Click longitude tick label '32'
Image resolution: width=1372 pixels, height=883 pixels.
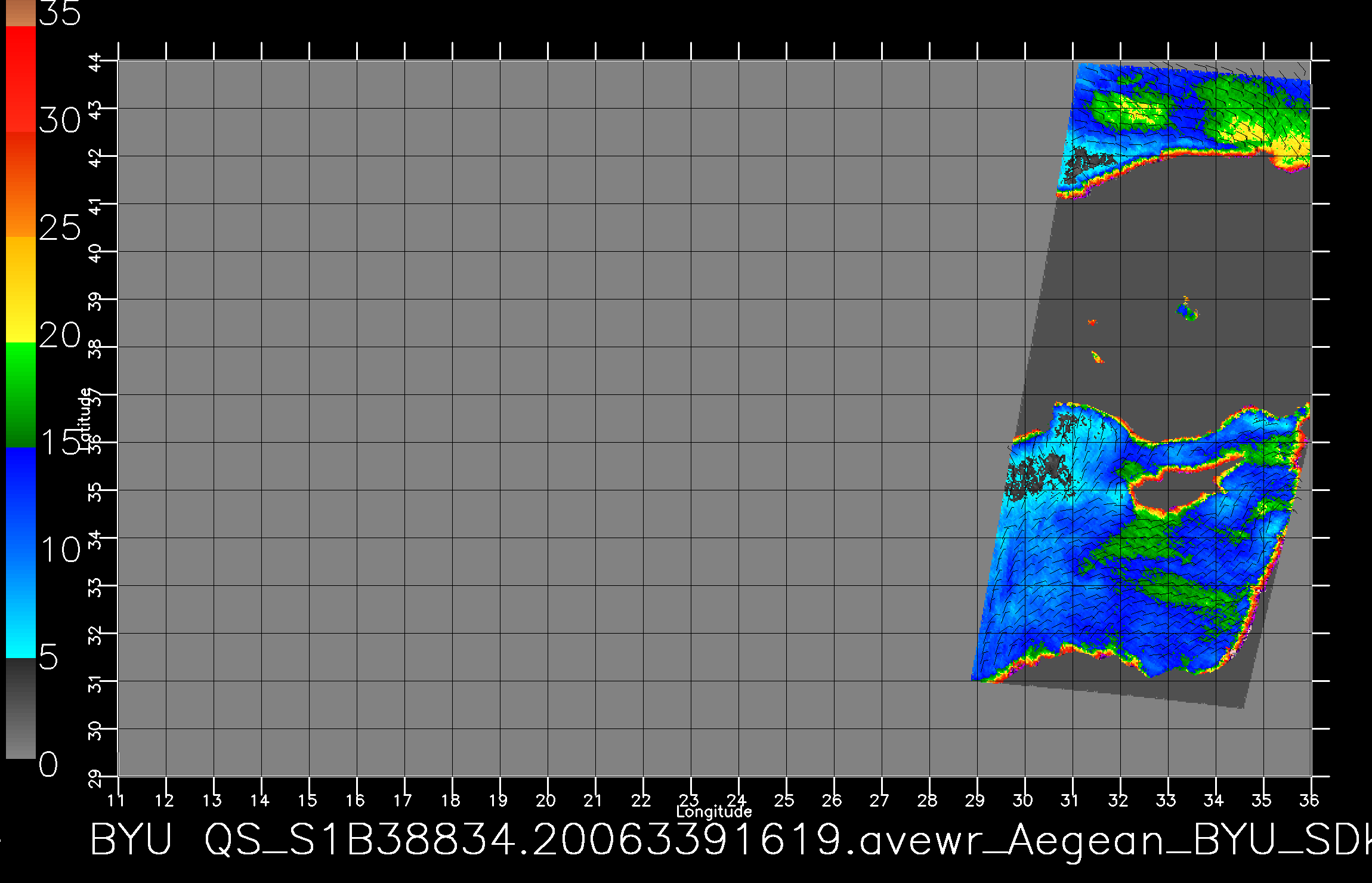coord(1119,800)
